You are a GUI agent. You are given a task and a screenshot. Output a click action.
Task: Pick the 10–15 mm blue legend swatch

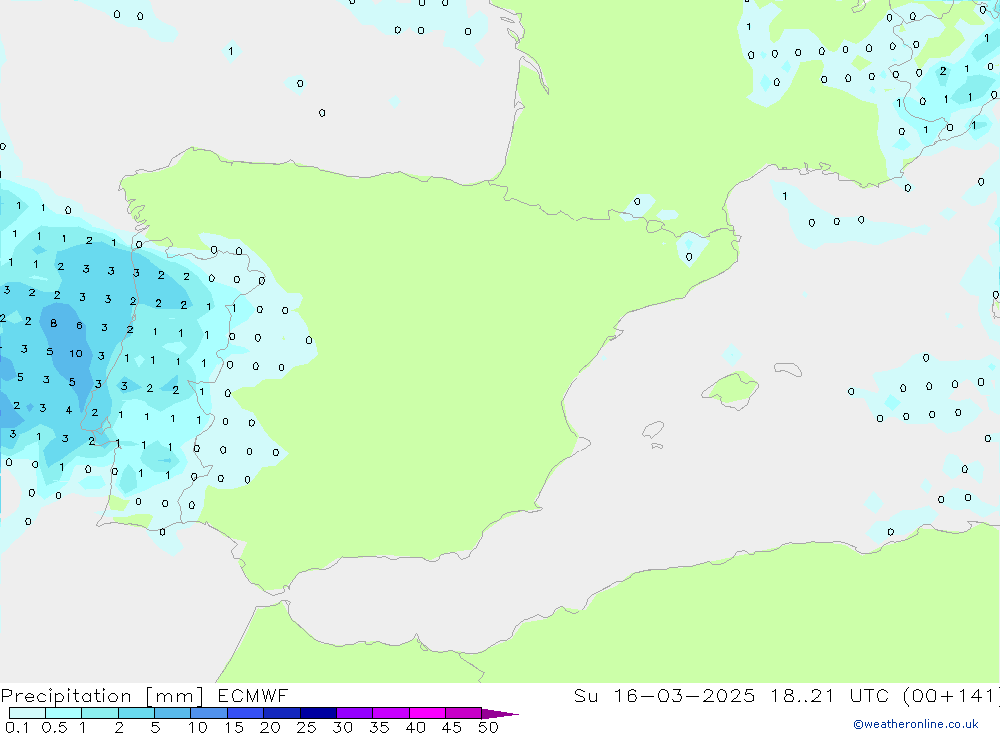point(209,713)
